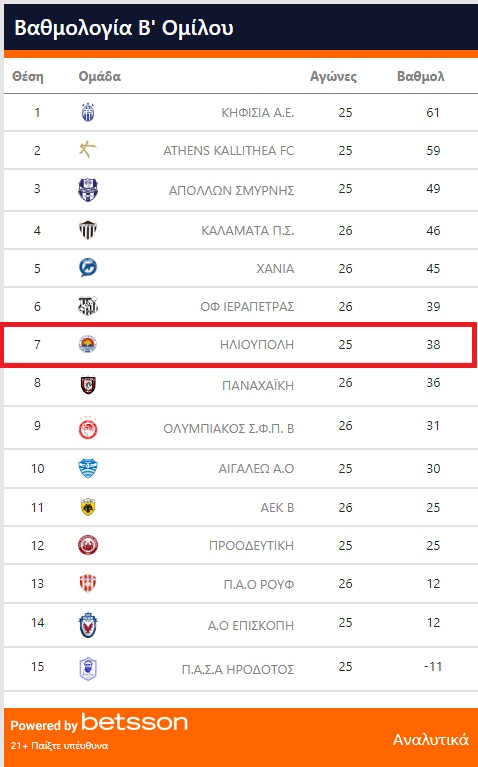Click the Βαθμολ column header
The width and height of the screenshot is (478, 767).
point(421,76)
